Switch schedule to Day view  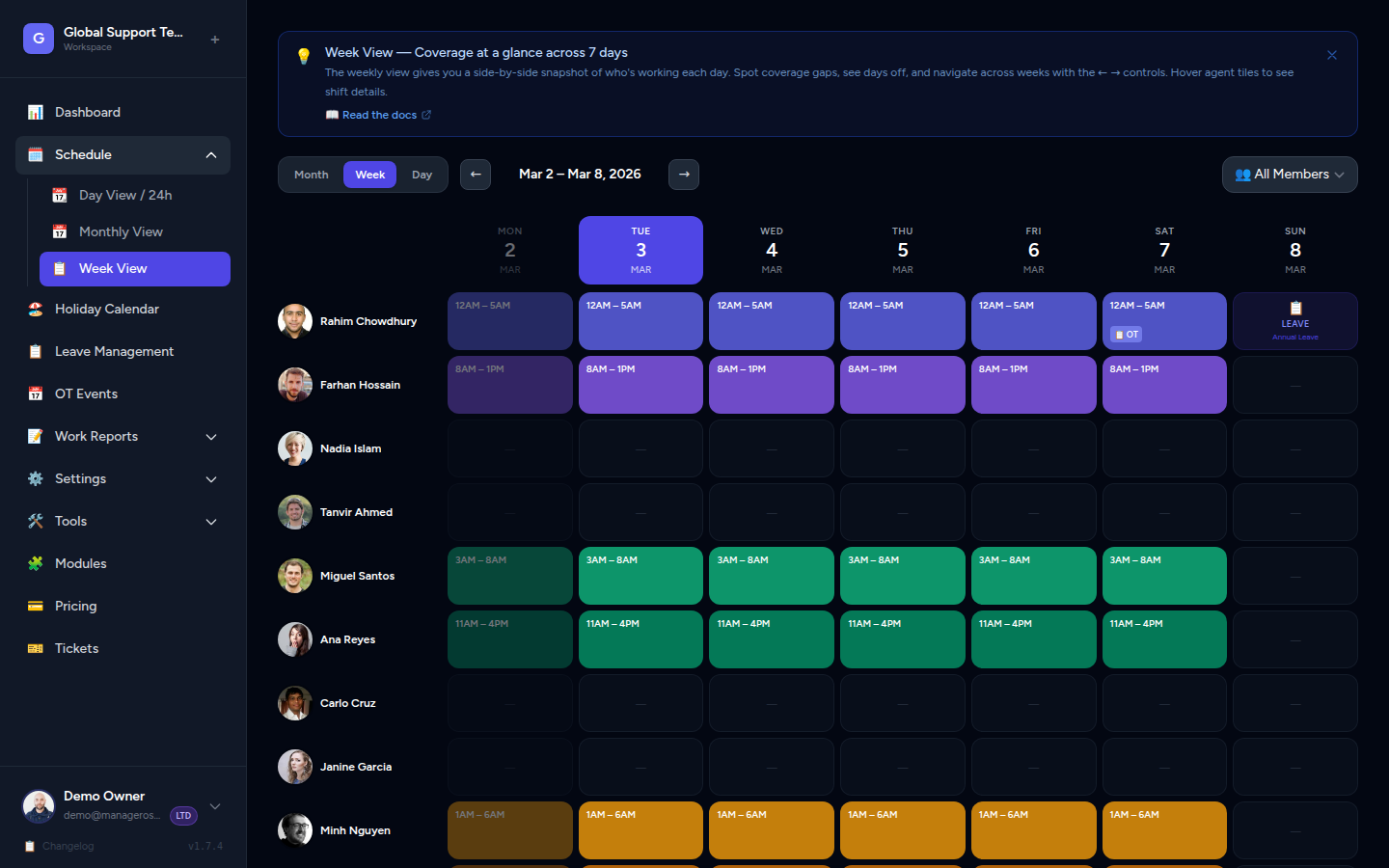click(422, 175)
